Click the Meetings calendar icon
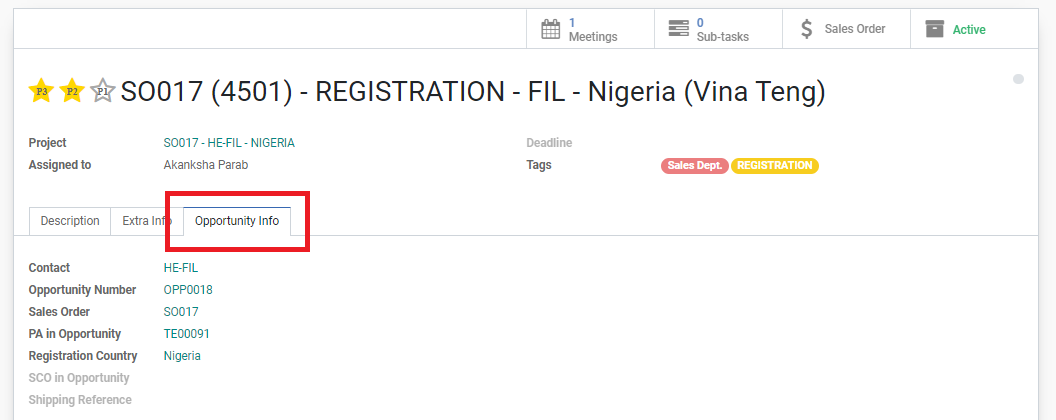The image size is (1056, 420). pyautogui.click(x=551, y=30)
